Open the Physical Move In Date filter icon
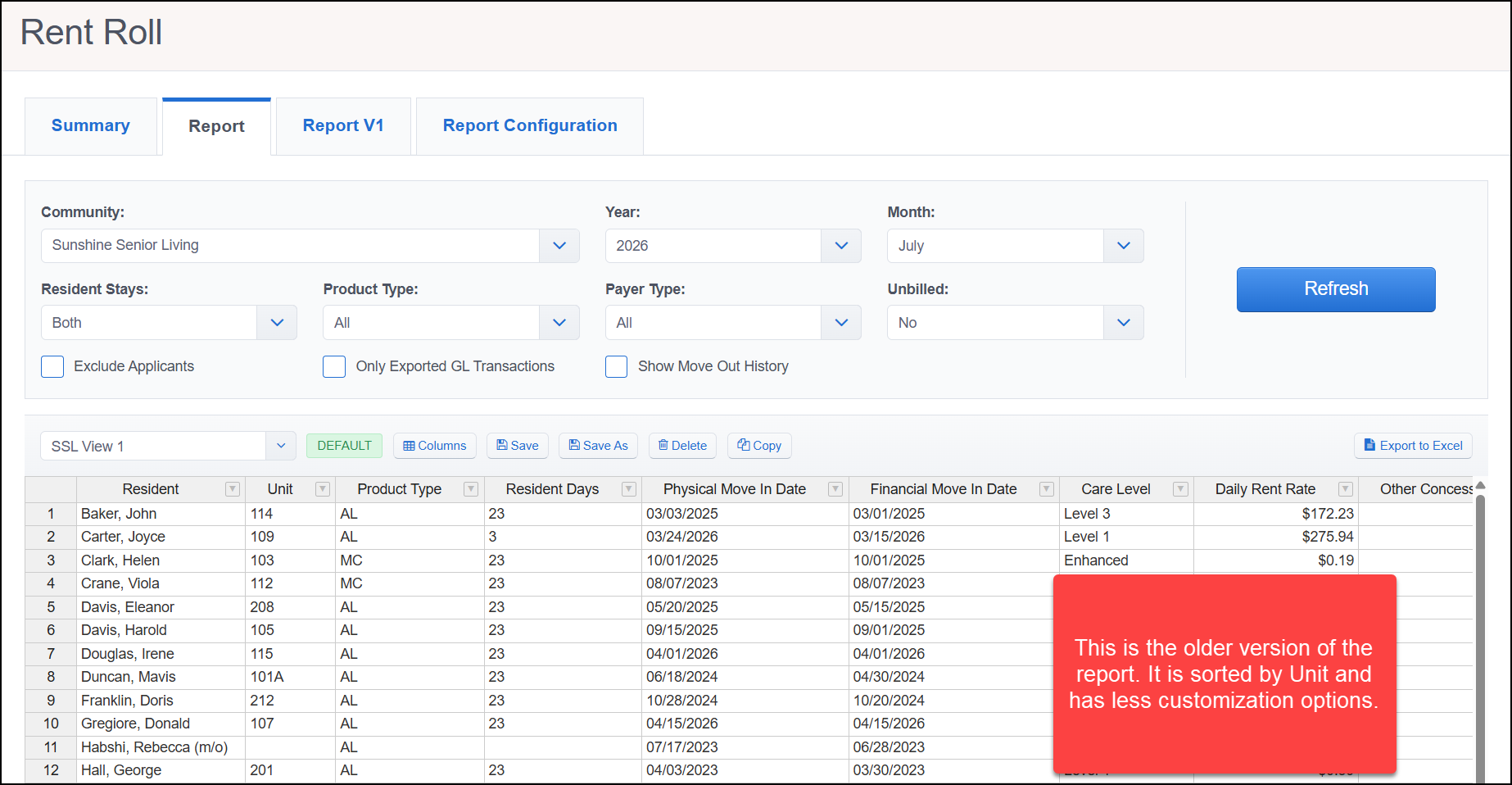The image size is (1512, 785). click(835, 489)
